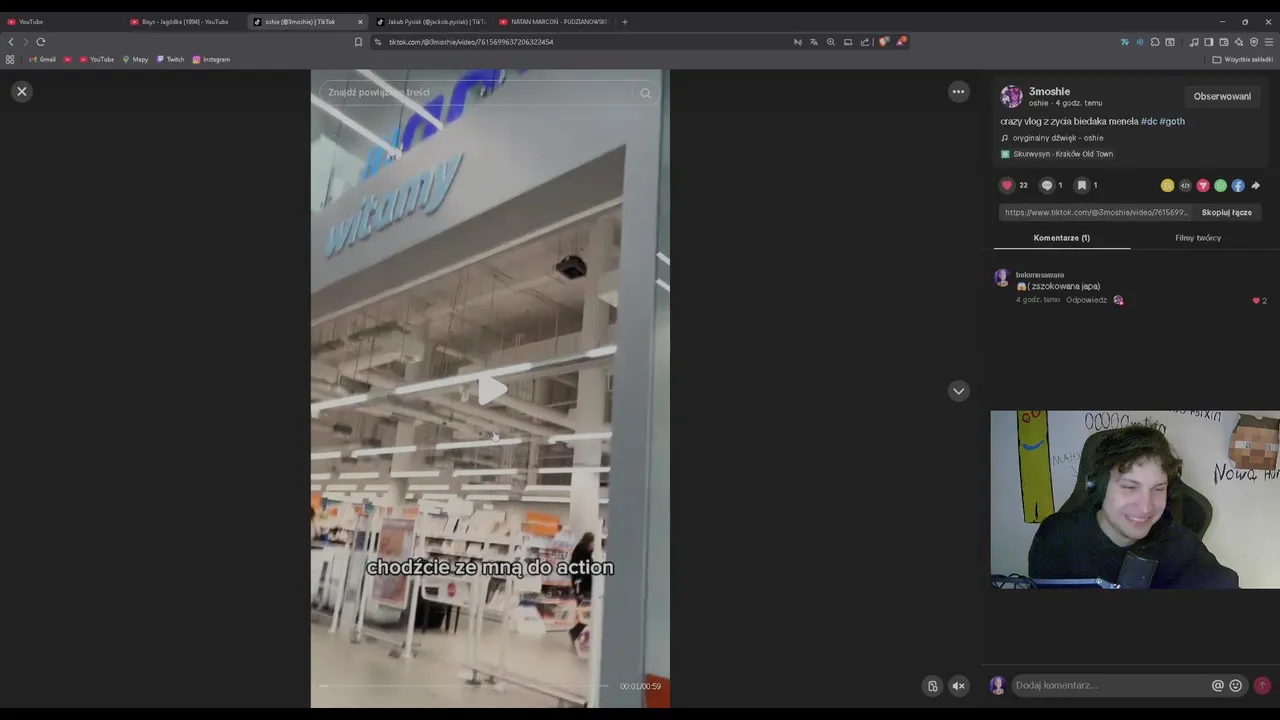1280x720 pixels.
Task: Open the media control music-note icon
Action: (x=1194, y=42)
